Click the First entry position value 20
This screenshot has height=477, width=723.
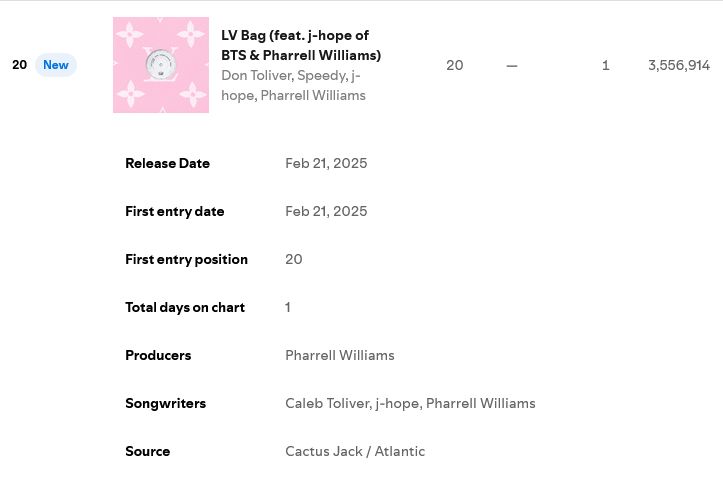(x=293, y=259)
